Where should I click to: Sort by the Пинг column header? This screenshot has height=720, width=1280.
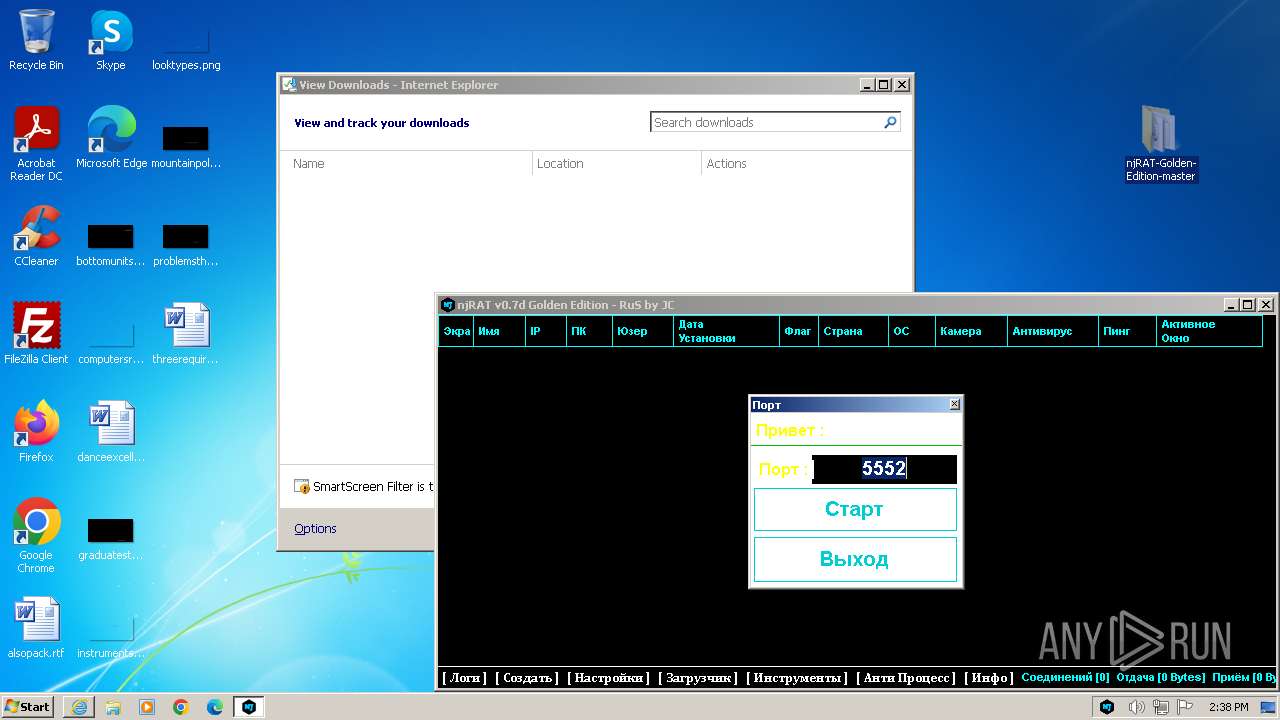click(x=1128, y=331)
